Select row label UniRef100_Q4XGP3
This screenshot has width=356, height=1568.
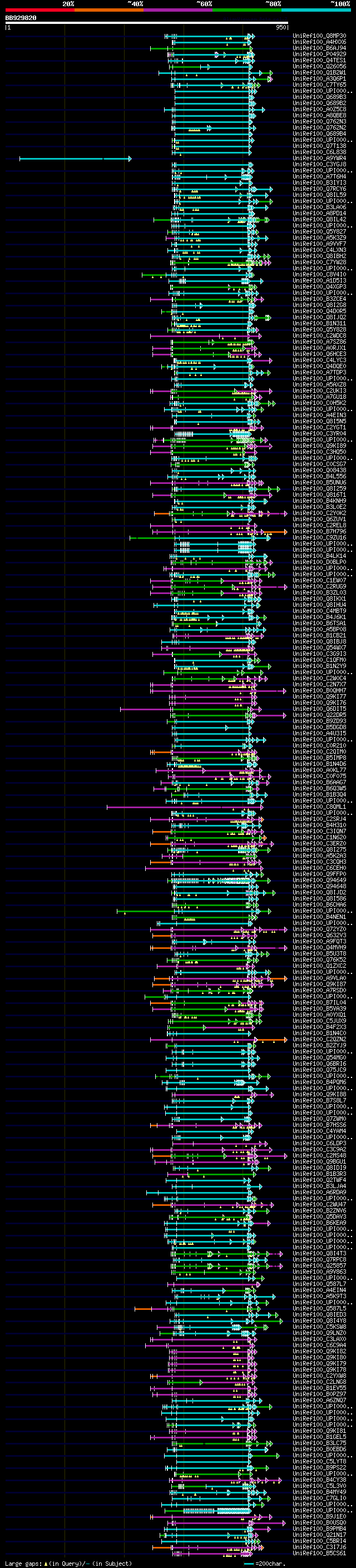tap(319, 286)
